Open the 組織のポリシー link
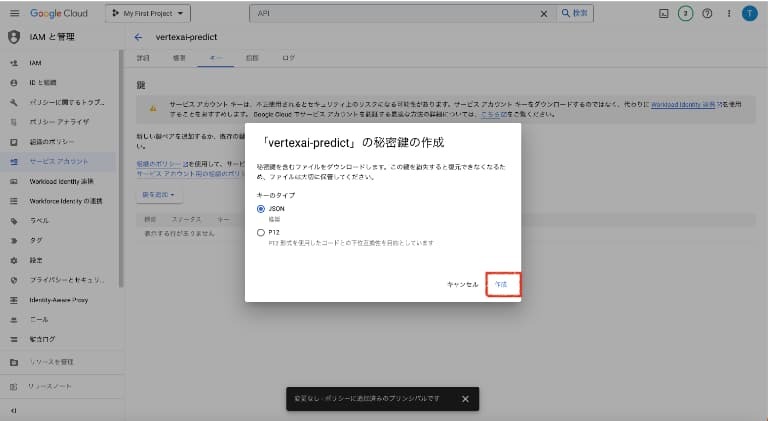This screenshot has width=768, height=421. [x=159, y=164]
